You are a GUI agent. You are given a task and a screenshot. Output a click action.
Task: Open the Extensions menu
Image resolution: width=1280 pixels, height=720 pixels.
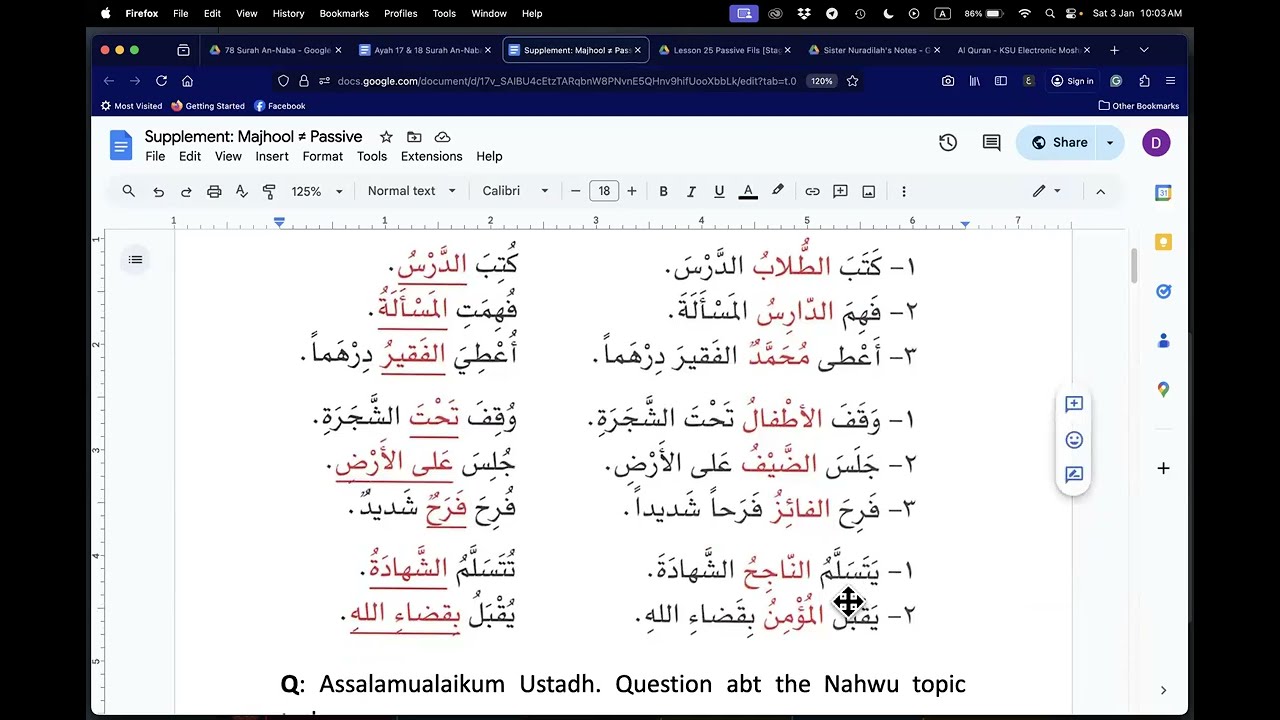(x=431, y=156)
